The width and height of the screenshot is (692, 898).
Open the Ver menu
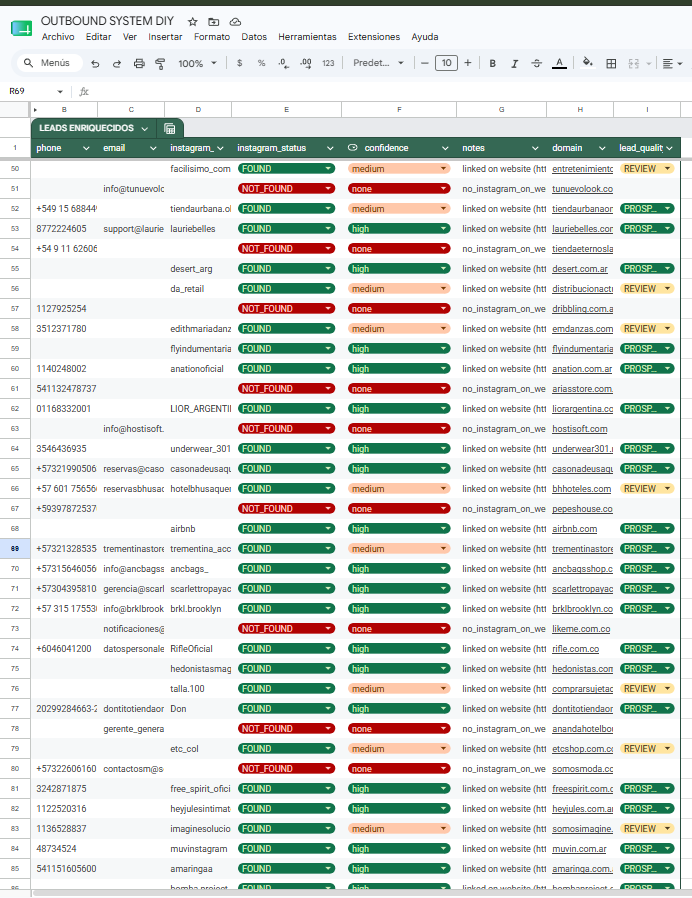click(x=130, y=37)
